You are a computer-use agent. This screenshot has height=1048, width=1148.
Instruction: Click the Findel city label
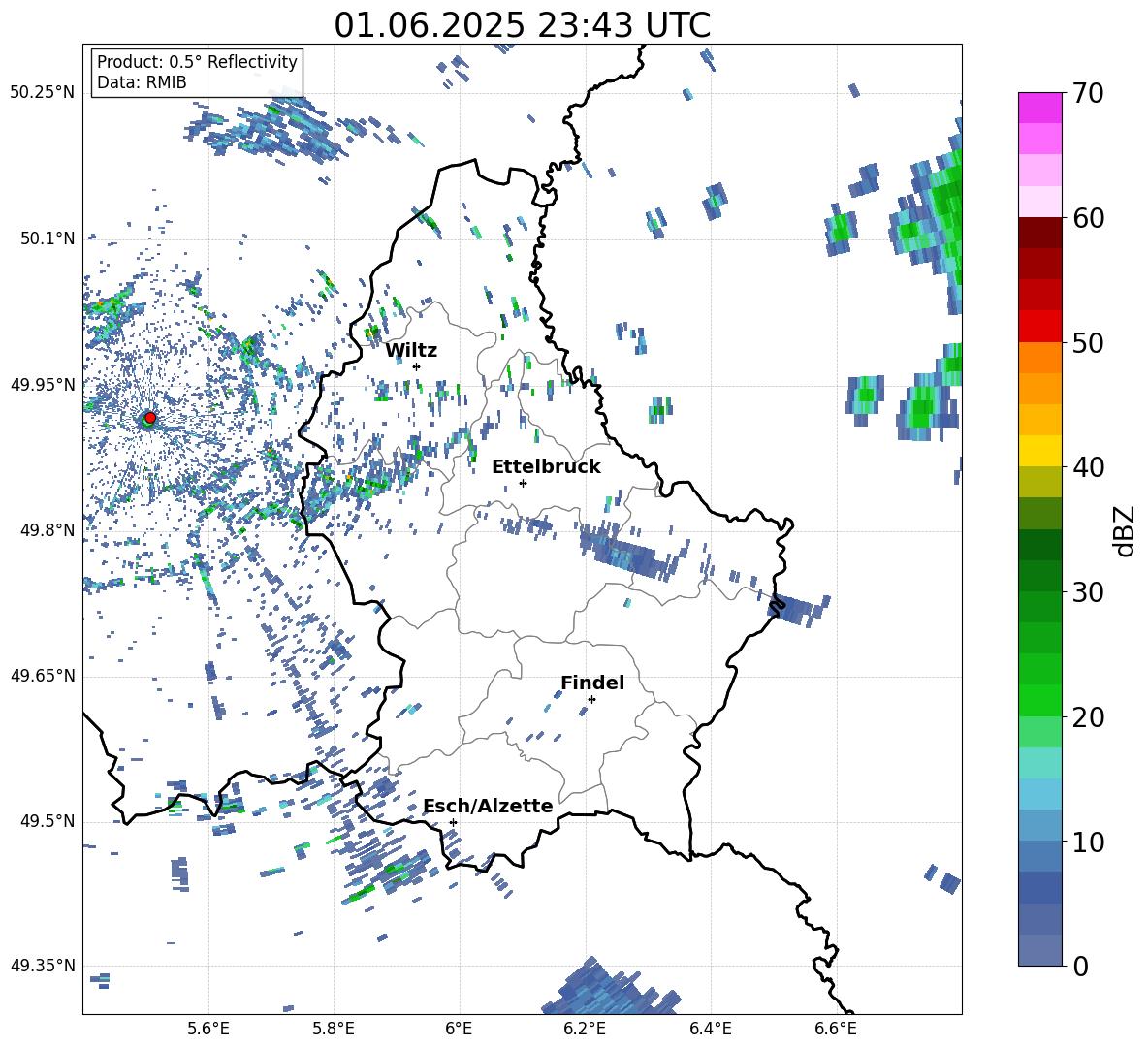592,683
